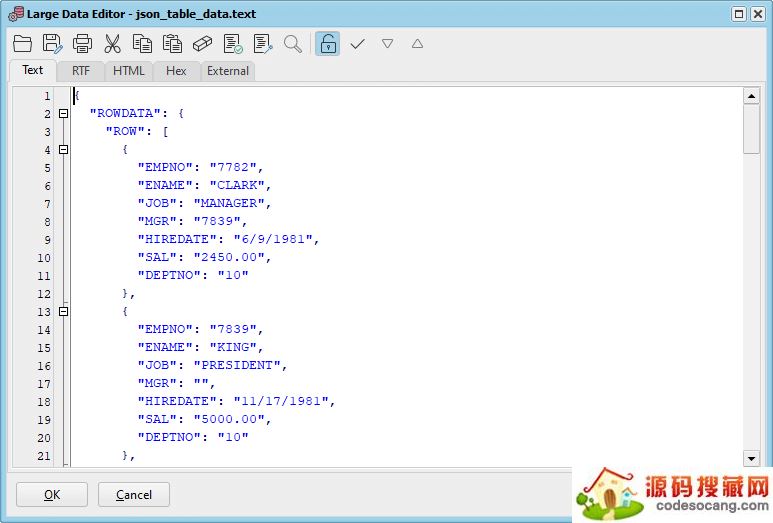Screen dimensions: 773x523
Task: Click the scrollbar down arrow
Action: (751, 458)
